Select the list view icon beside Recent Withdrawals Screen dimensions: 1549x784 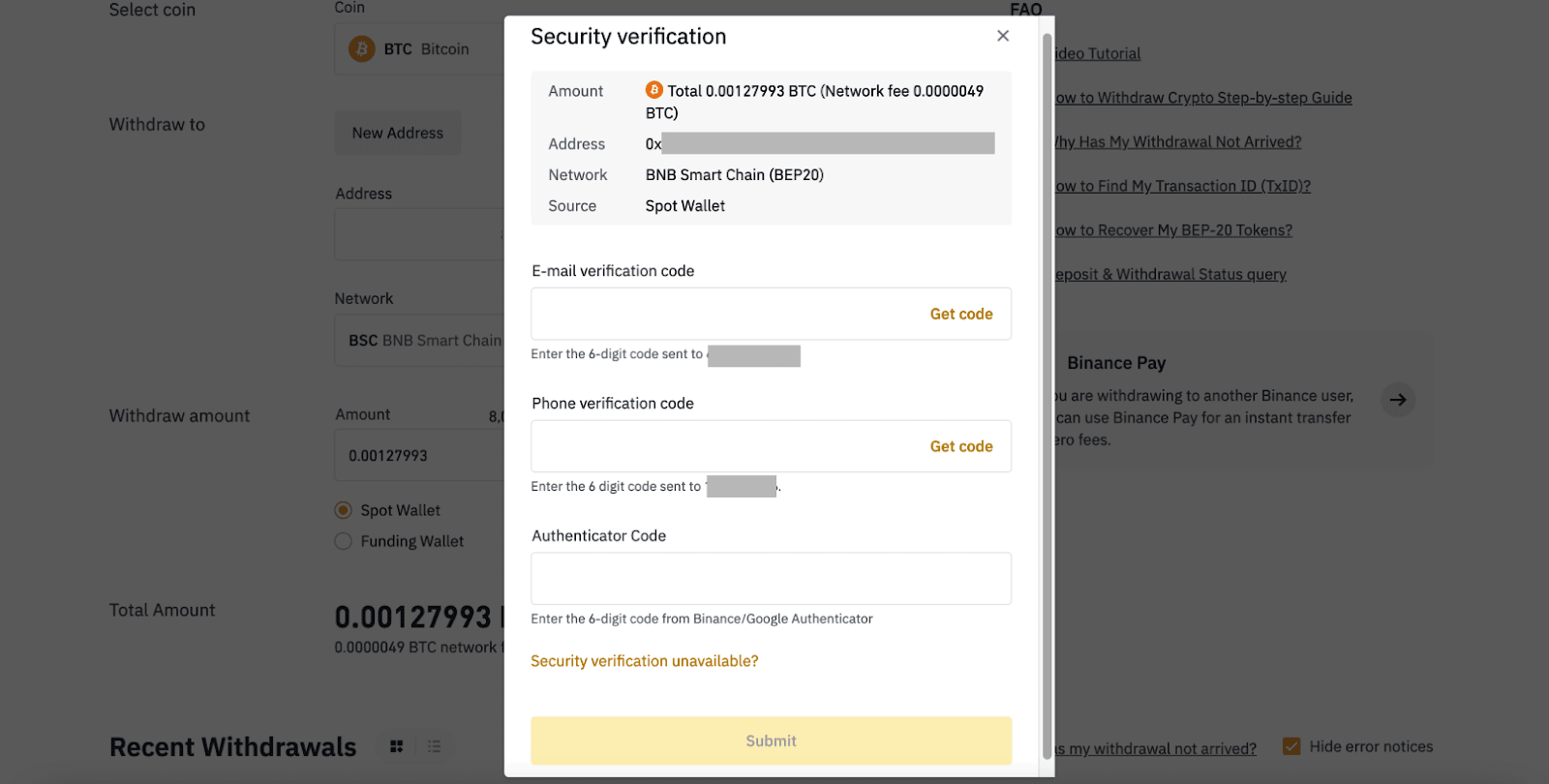pyautogui.click(x=433, y=746)
